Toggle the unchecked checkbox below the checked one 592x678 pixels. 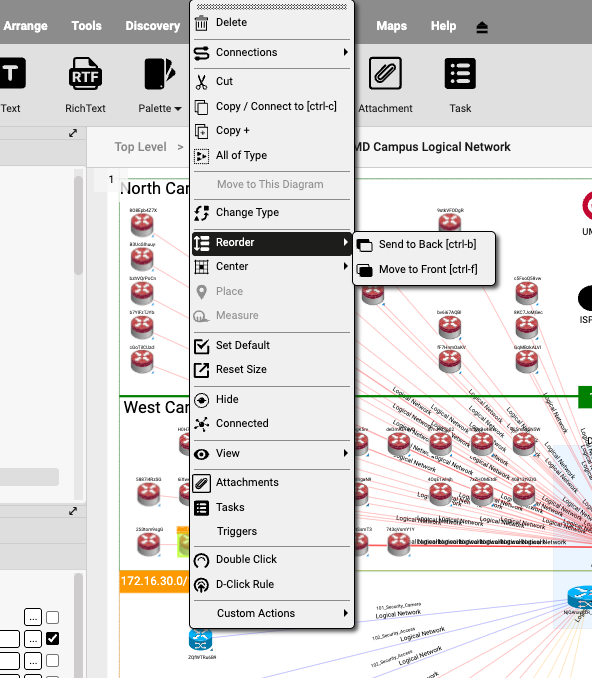point(52,661)
